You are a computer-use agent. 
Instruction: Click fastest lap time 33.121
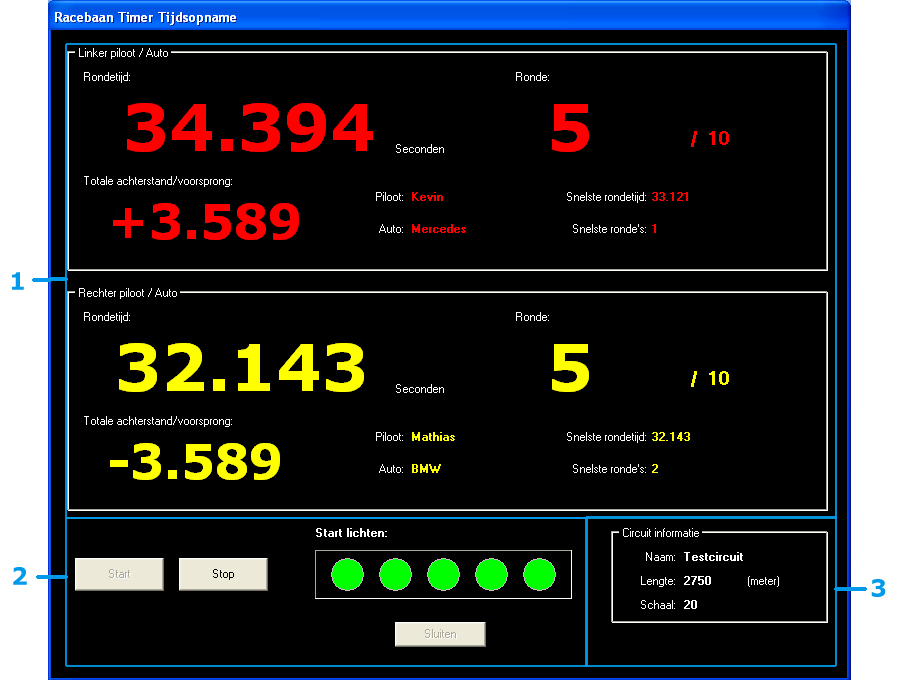[670, 197]
